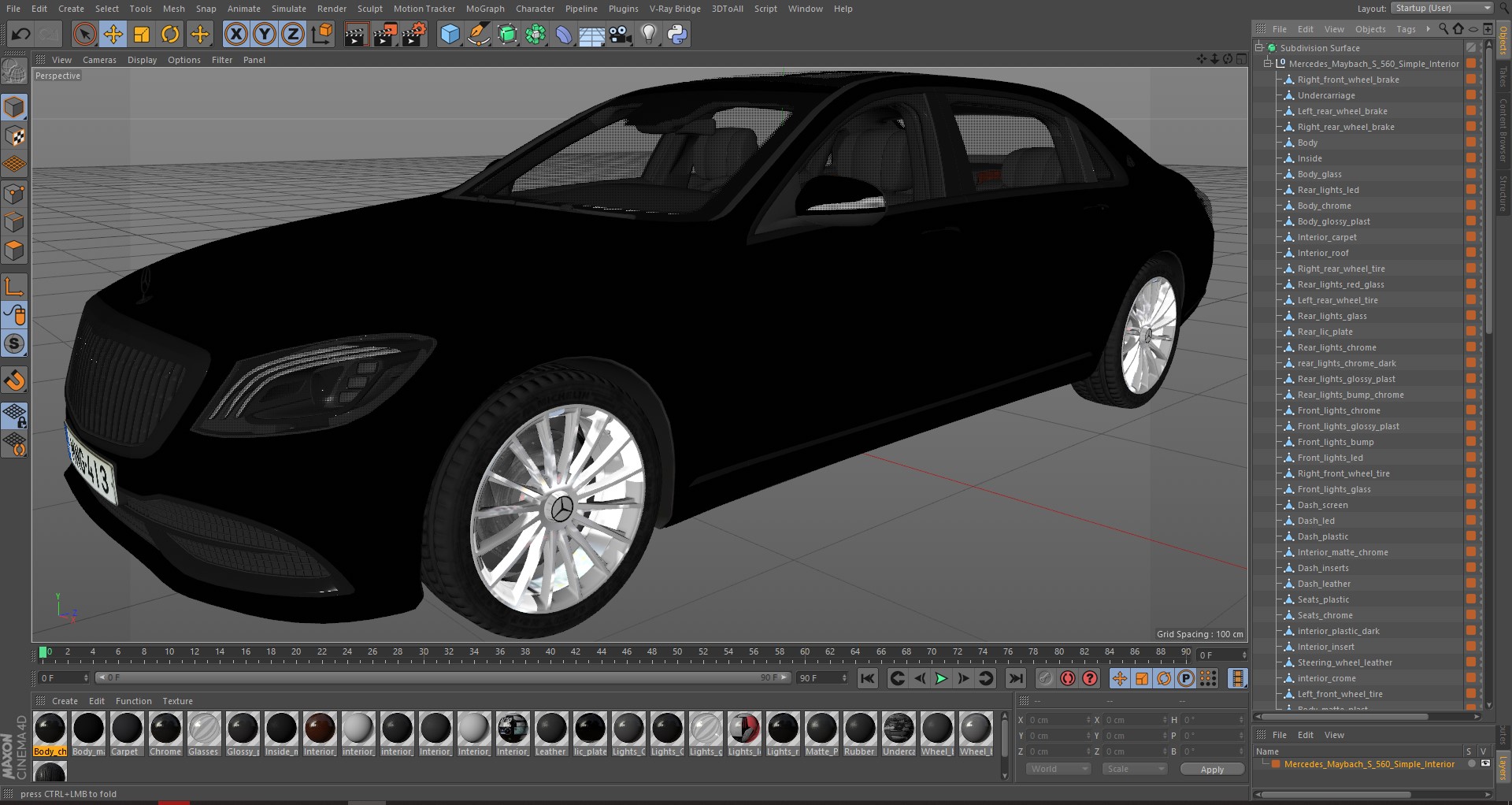
Task: Toggle layer visibility for Mercedes_Maybach layer
Action: (1485, 764)
